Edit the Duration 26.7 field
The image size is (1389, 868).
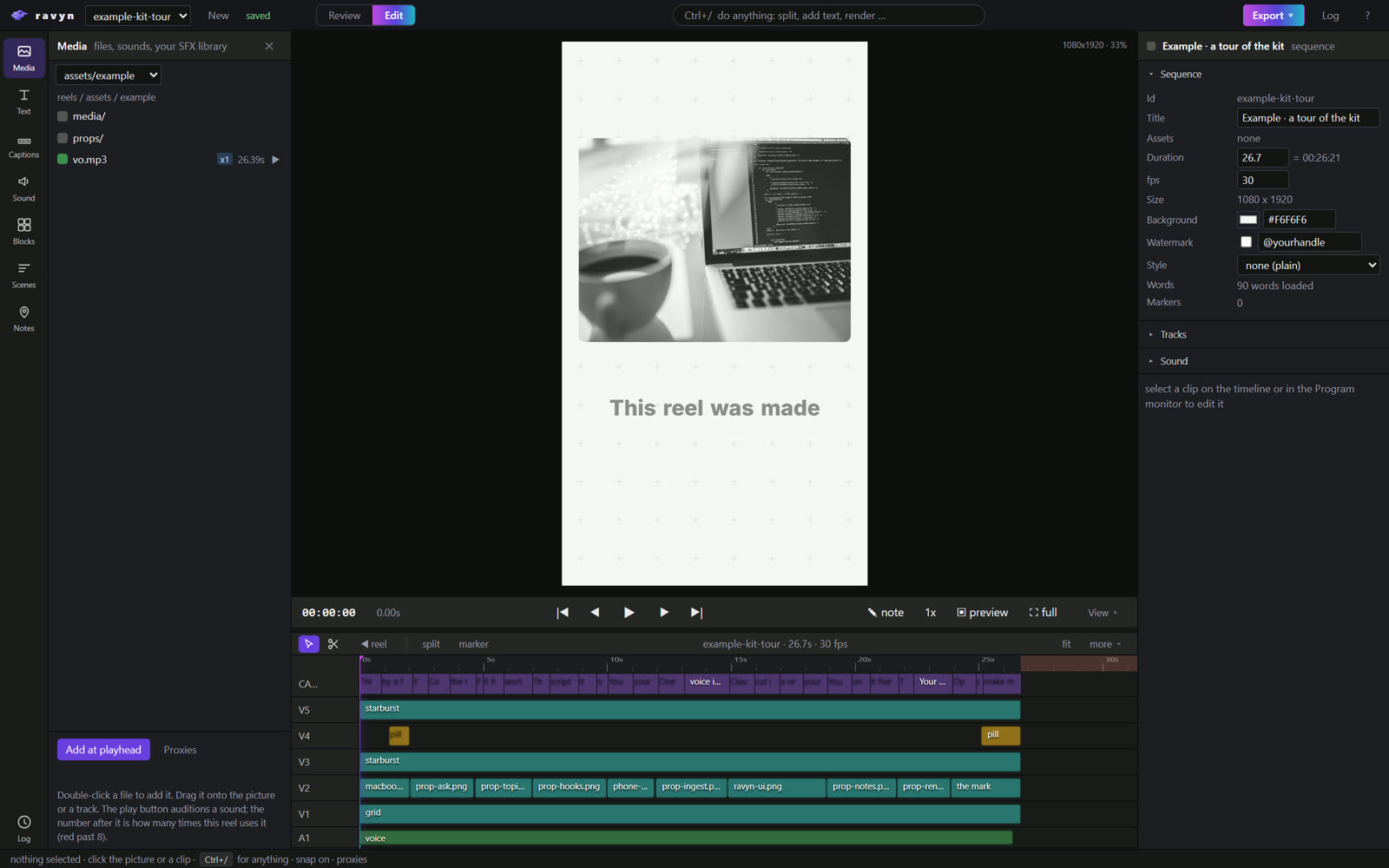1262,158
